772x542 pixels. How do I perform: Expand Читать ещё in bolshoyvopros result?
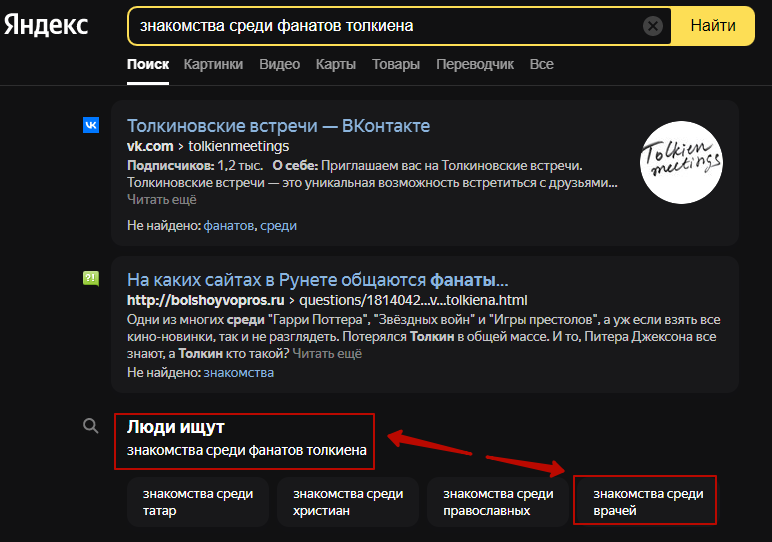327,353
